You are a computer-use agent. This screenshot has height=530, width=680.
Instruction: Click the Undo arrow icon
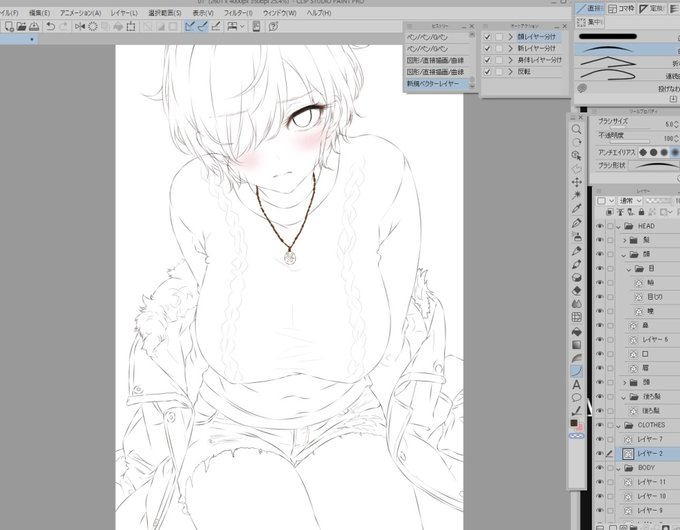51,26
